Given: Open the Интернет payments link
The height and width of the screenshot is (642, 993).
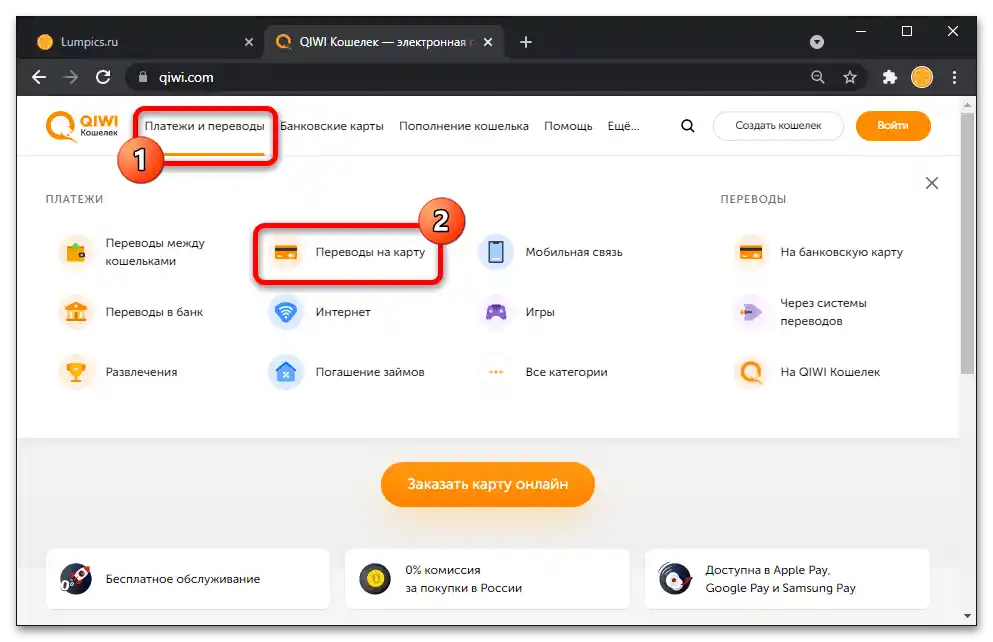Looking at the screenshot, I should click(343, 312).
